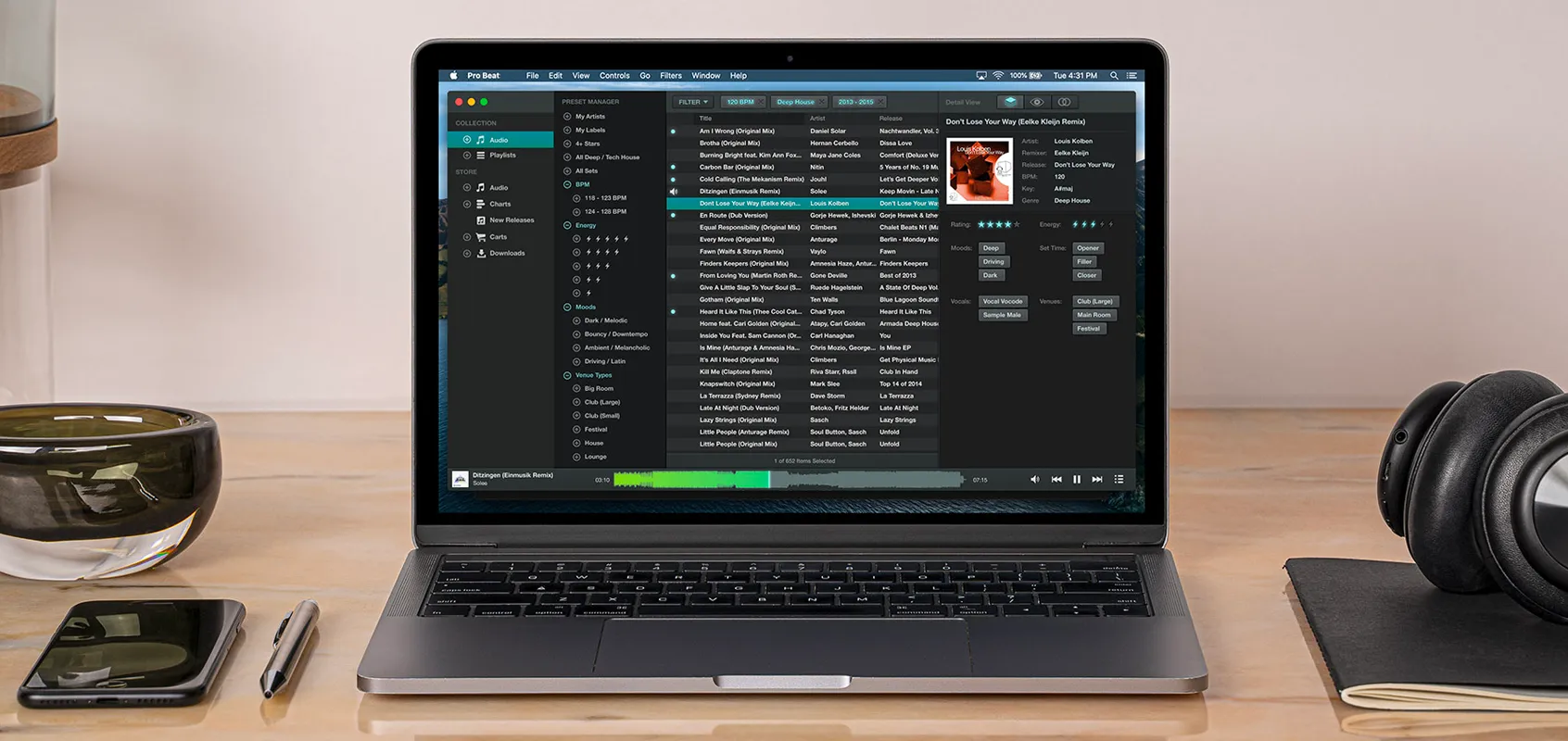Viewport: 1568px width, 741px height.
Task: Open the Controls menu
Action: click(x=613, y=76)
